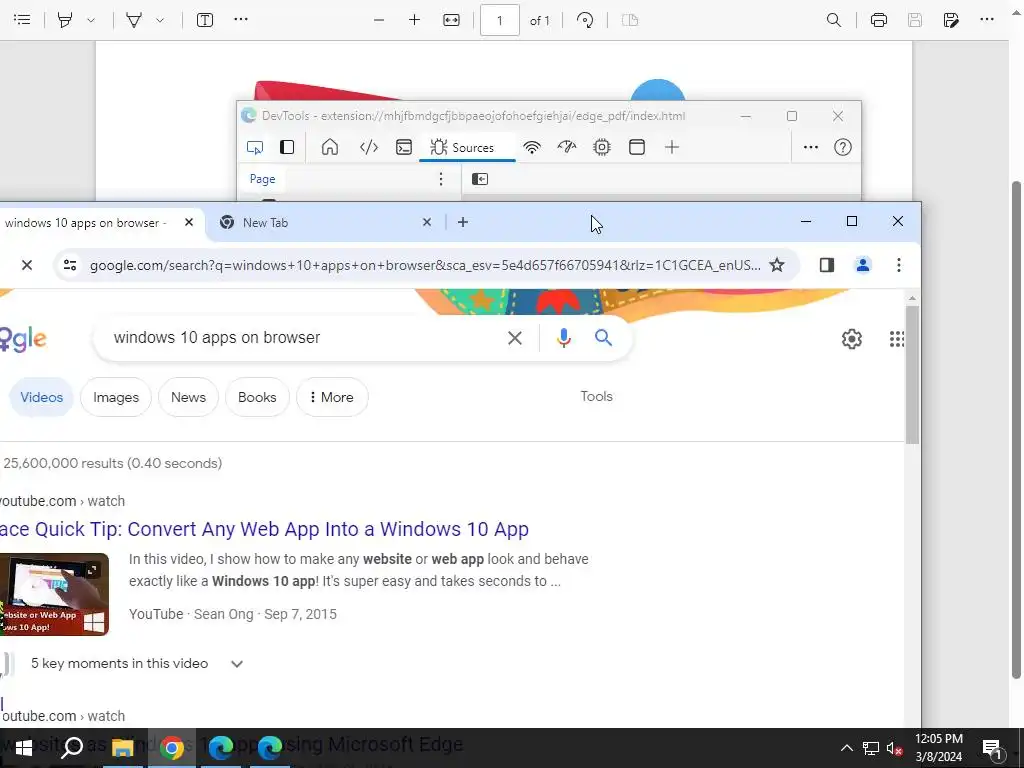The image size is (1024, 768).
Task: Select the News search filter
Action: (x=188, y=397)
